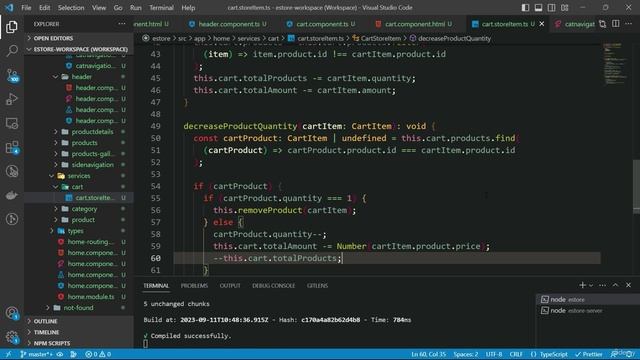
Task: Open the Search view in activity bar
Action: 12,51
